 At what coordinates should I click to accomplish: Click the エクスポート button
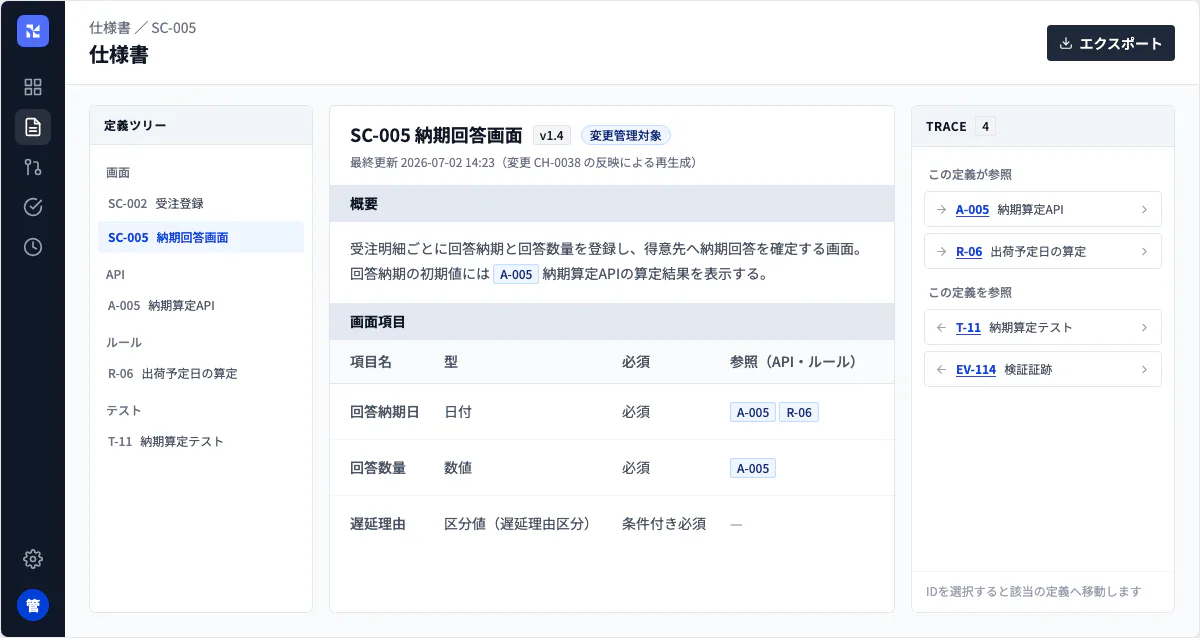point(1111,43)
